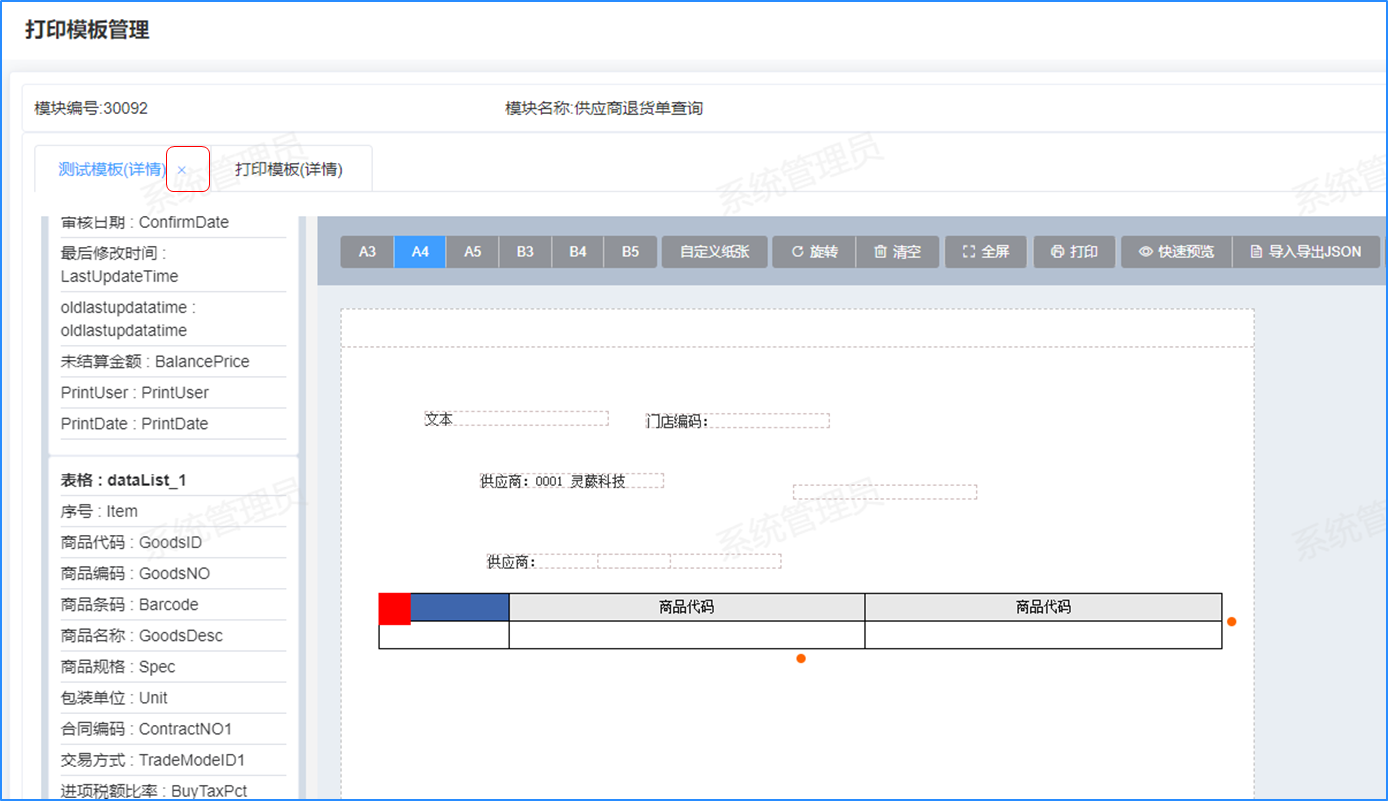Screen dimensions: 1388x801
Task: Click the 最后修改时间 : LastUpdateTime field
Action: click(173, 265)
